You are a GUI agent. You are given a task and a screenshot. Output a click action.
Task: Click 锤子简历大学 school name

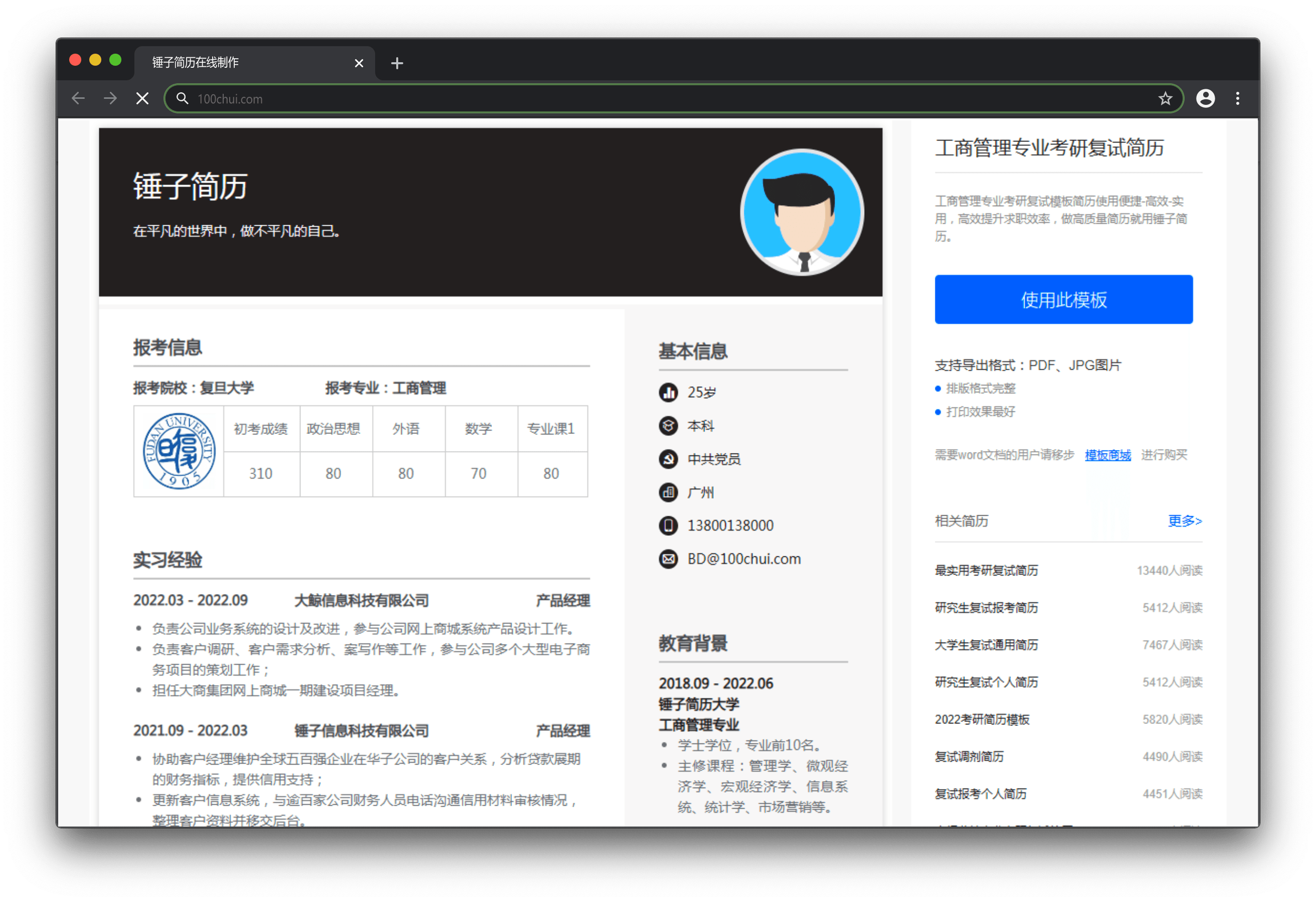699,704
